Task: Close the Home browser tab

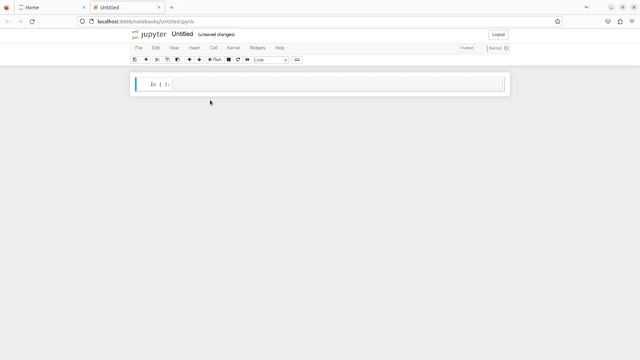Action: [84, 7]
